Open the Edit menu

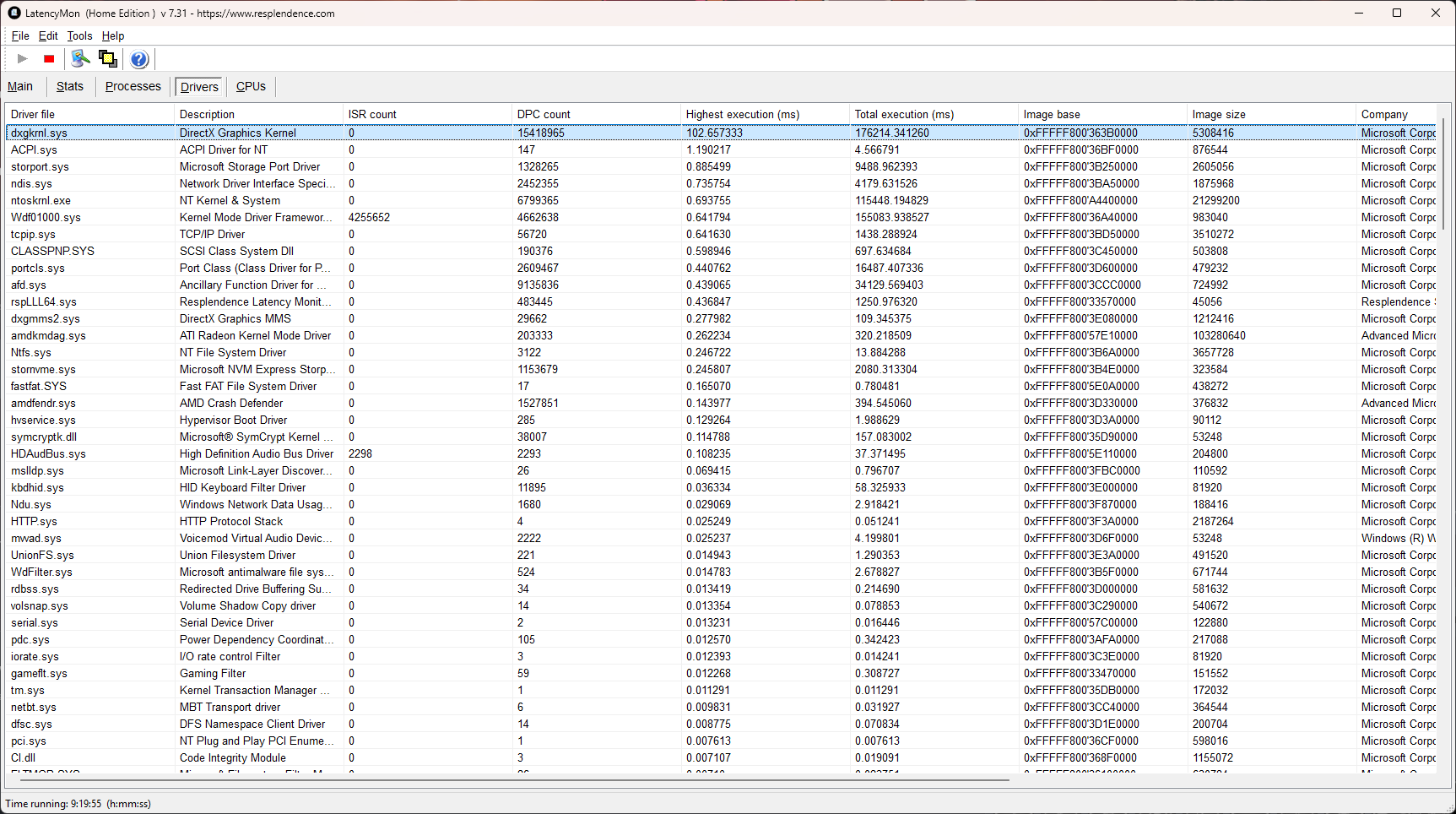[x=48, y=35]
